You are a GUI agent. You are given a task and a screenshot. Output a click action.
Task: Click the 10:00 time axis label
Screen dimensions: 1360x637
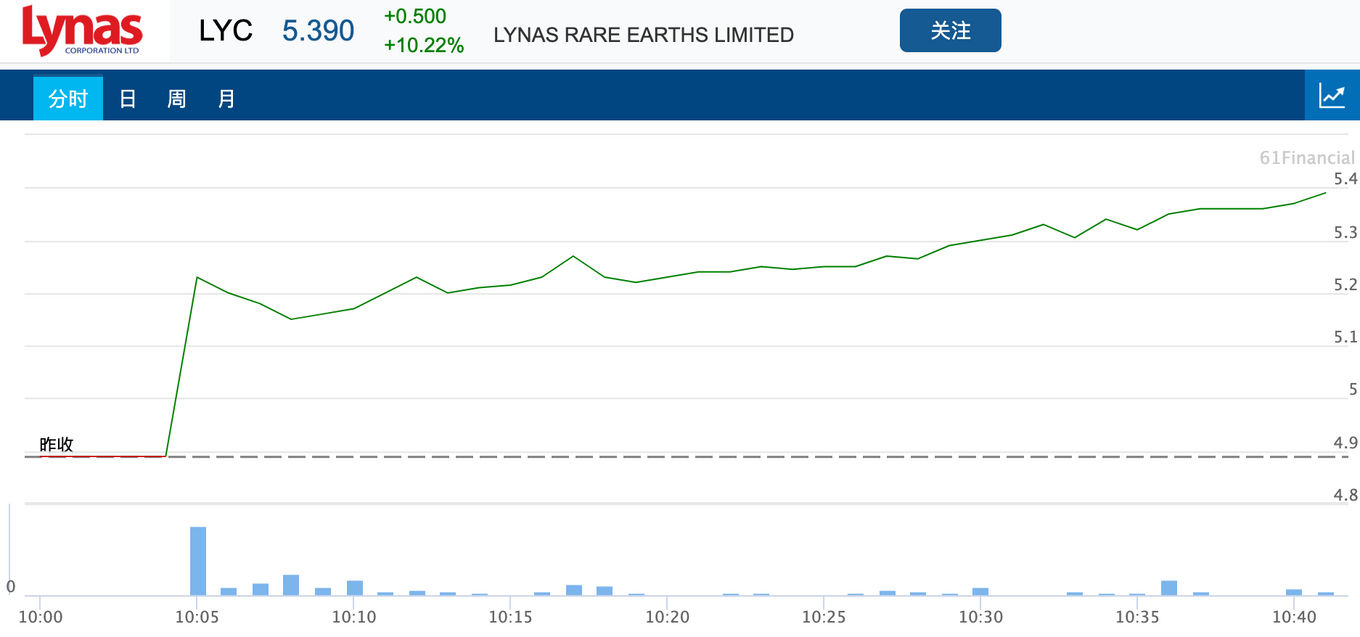(40, 617)
